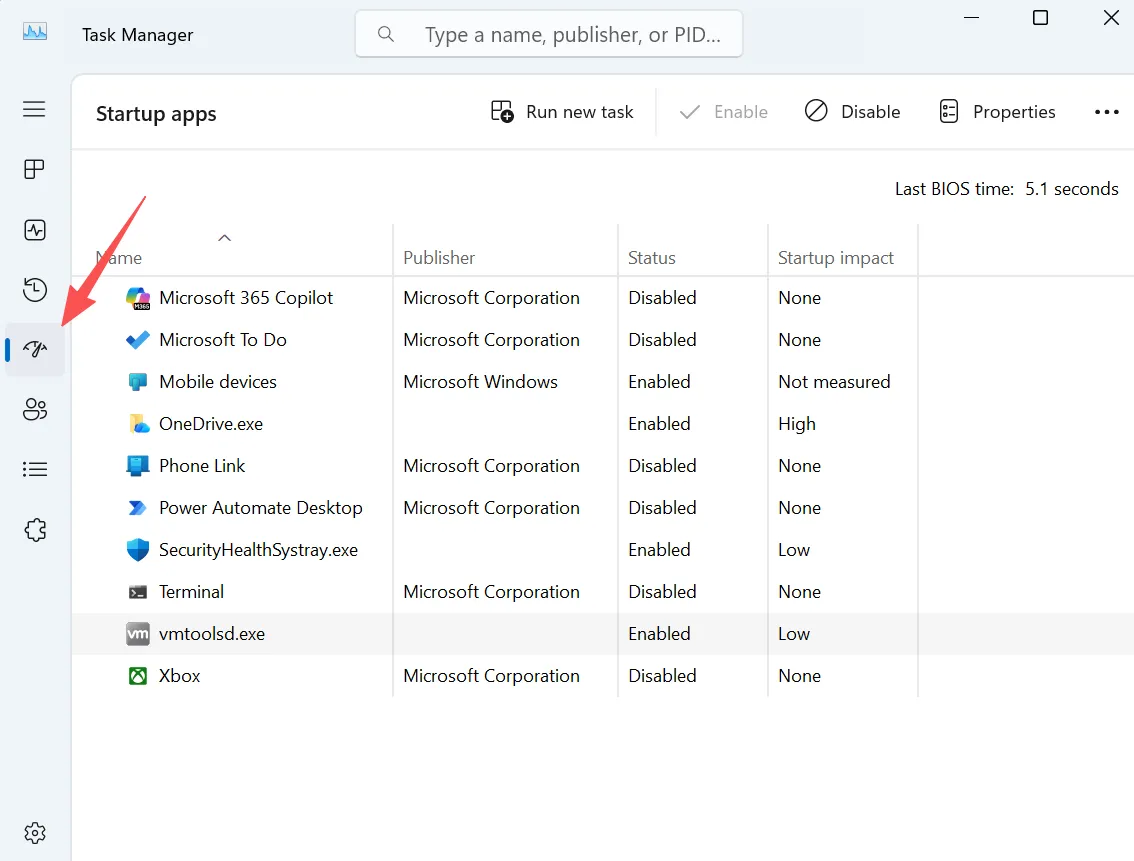The image size is (1134, 861).
Task: Open the Performance page icon
Action: [34, 230]
